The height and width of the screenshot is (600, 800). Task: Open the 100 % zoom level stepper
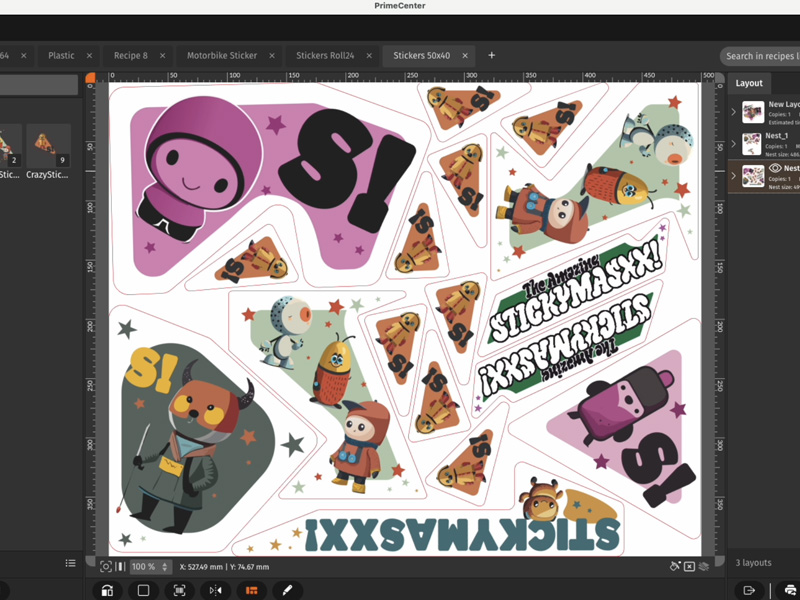pos(164,566)
